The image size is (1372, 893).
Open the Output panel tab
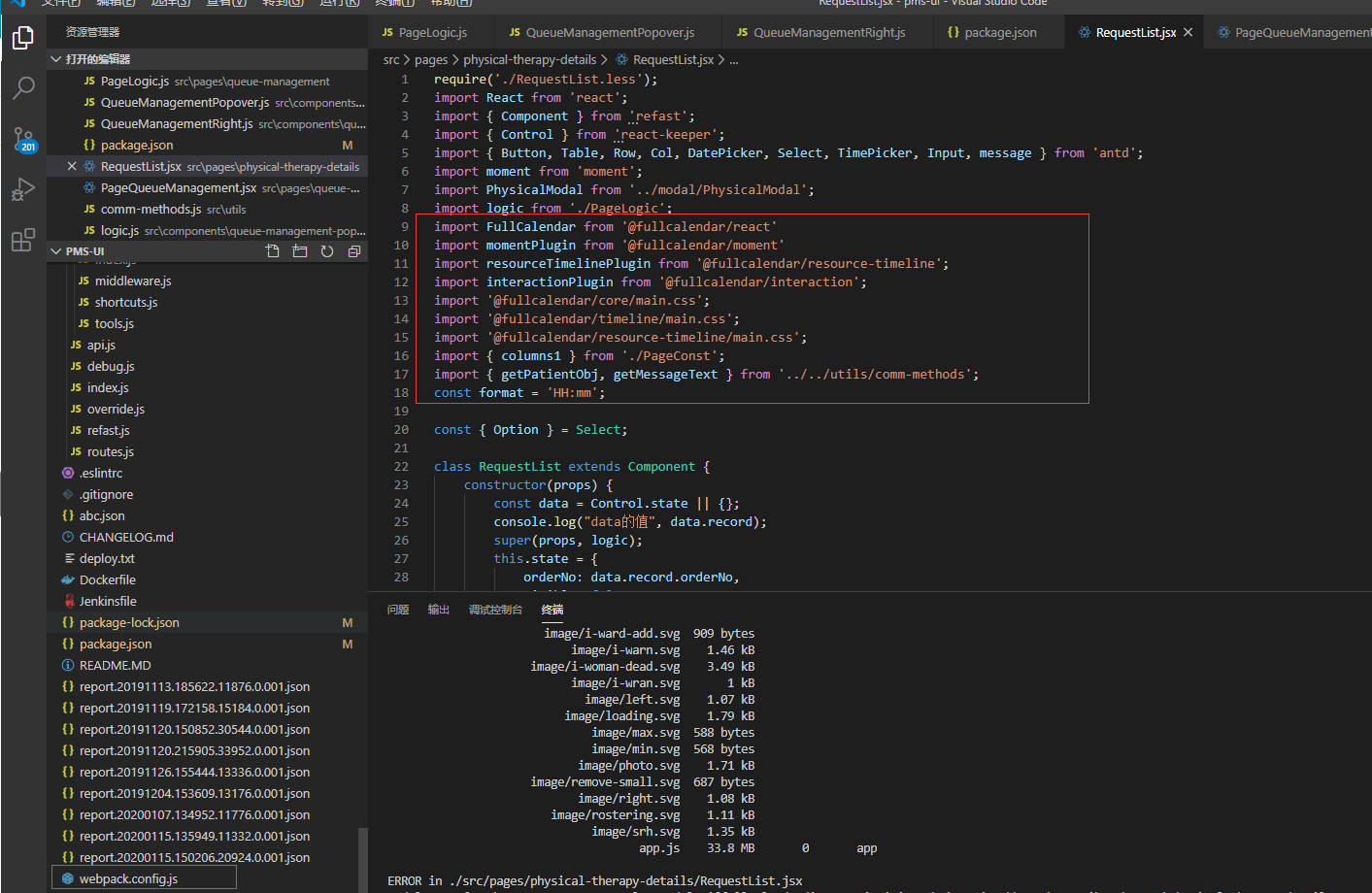point(439,610)
